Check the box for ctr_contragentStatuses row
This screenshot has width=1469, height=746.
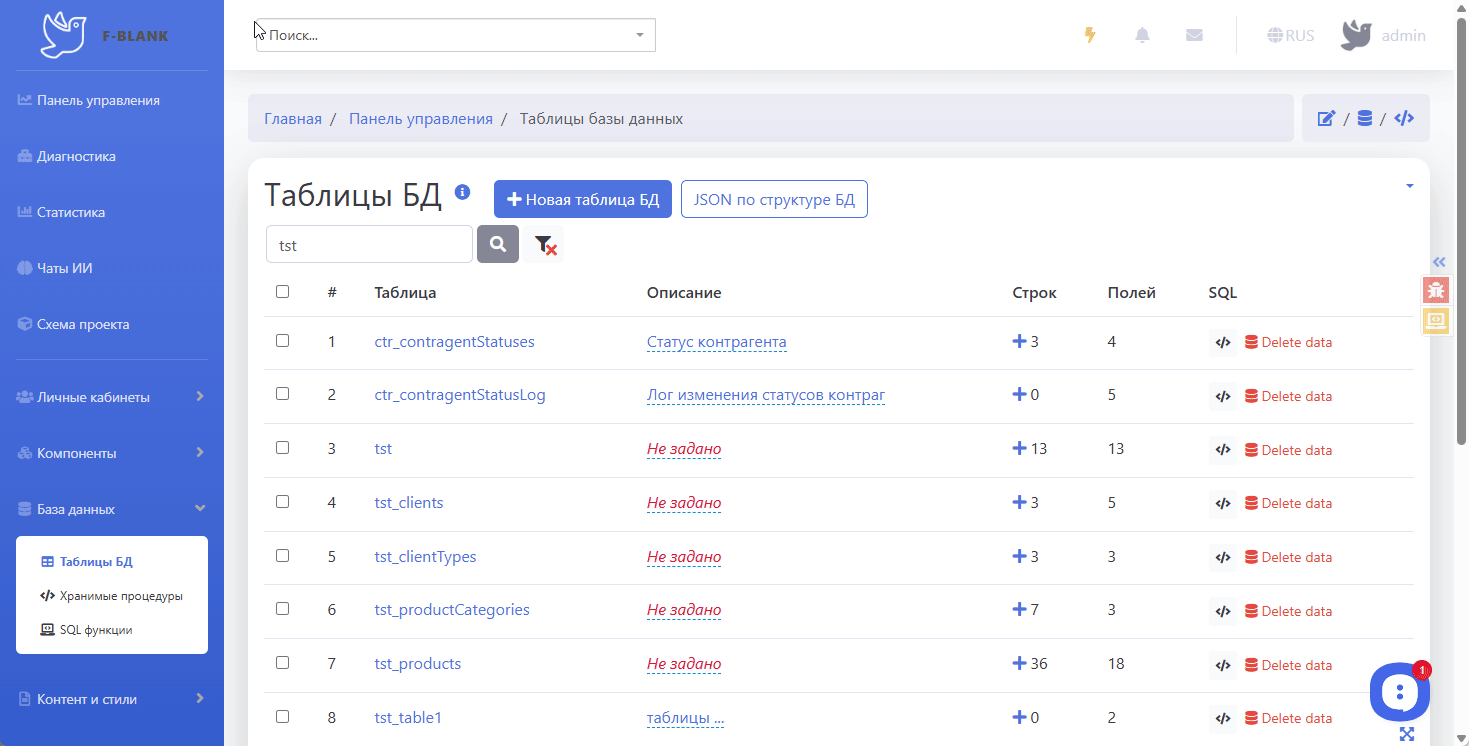click(x=282, y=341)
